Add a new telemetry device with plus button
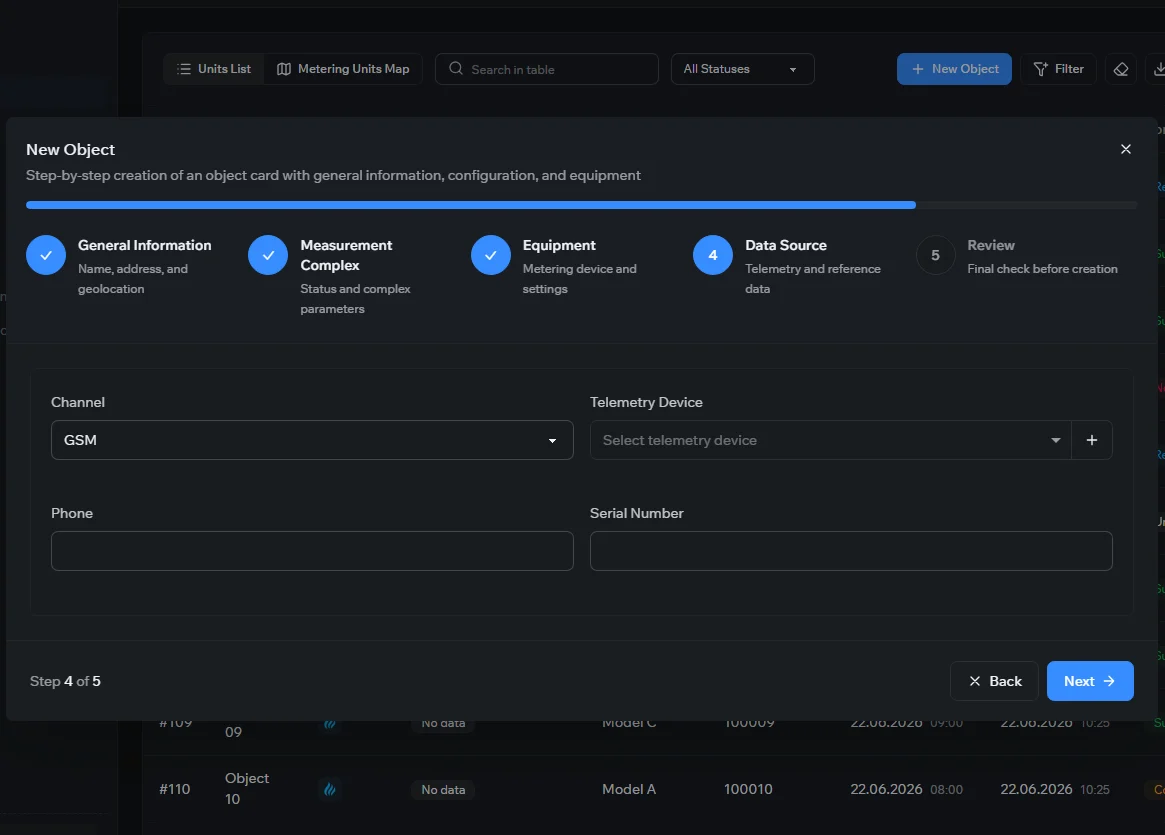The width and height of the screenshot is (1165, 835). (1091, 440)
